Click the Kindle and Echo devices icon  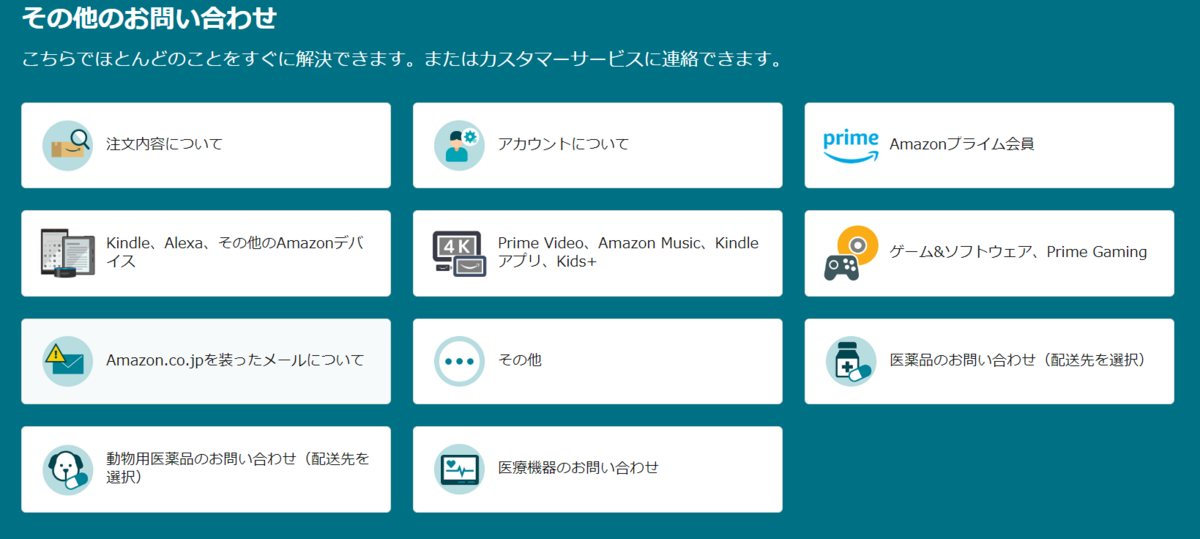pyautogui.click(x=68, y=253)
